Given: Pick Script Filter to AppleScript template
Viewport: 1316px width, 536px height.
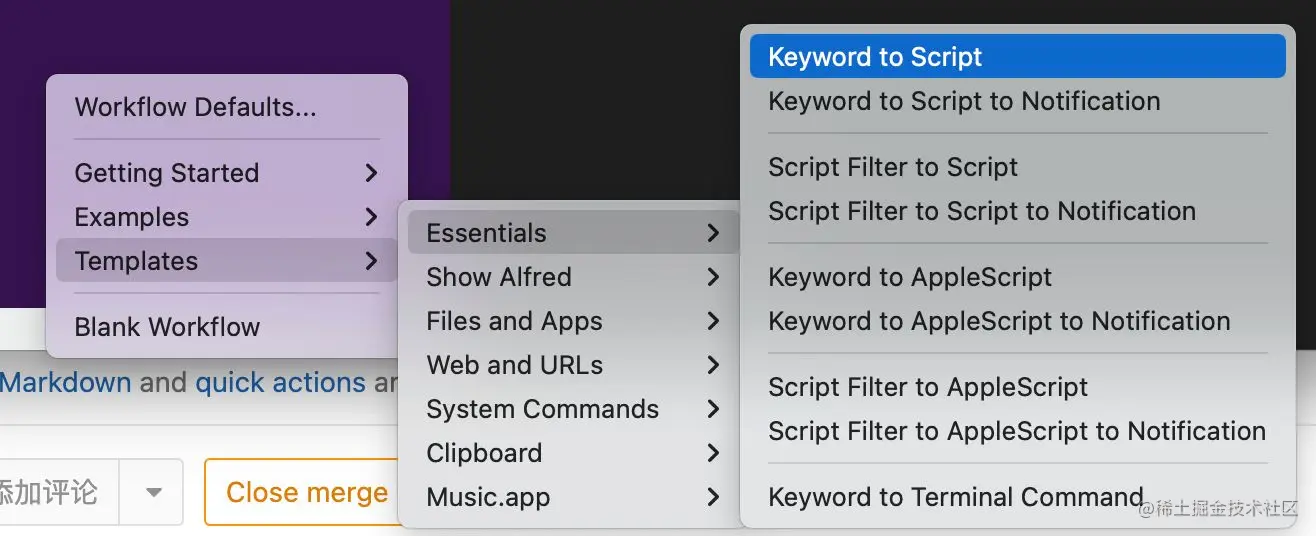Looking at the screenshot, I should [x=927, y=387].
